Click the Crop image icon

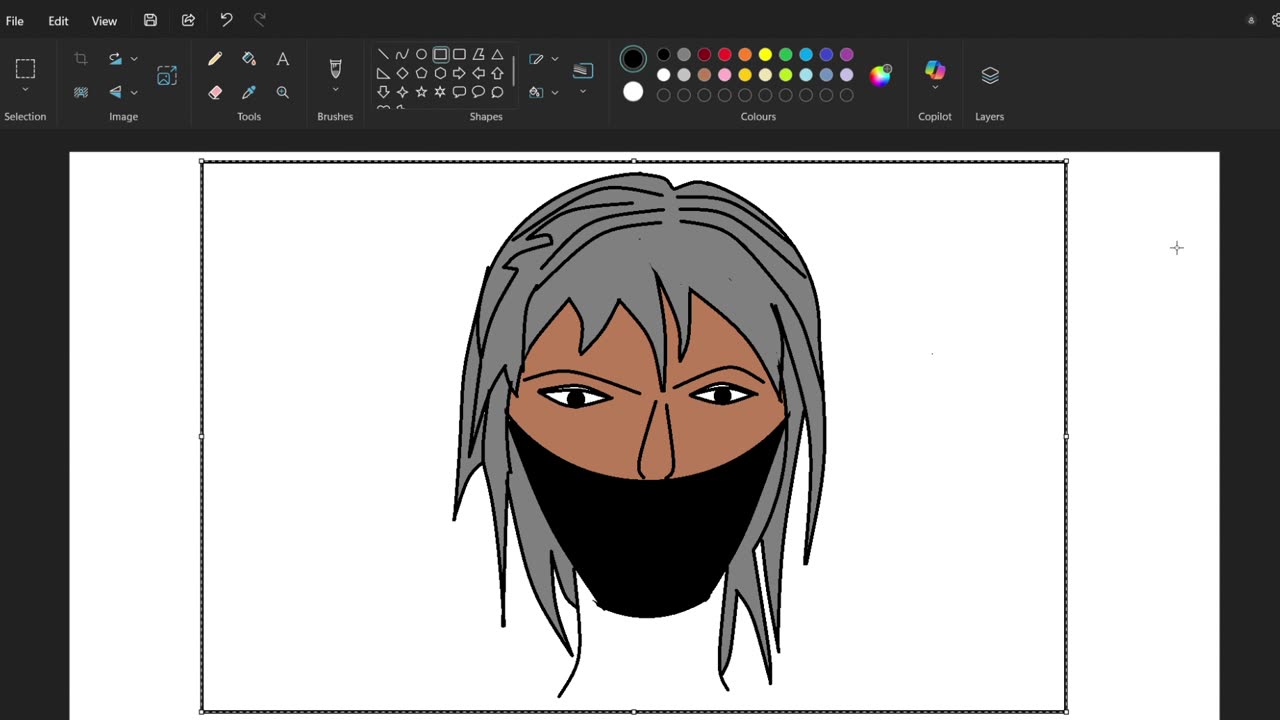coord(81,59)
